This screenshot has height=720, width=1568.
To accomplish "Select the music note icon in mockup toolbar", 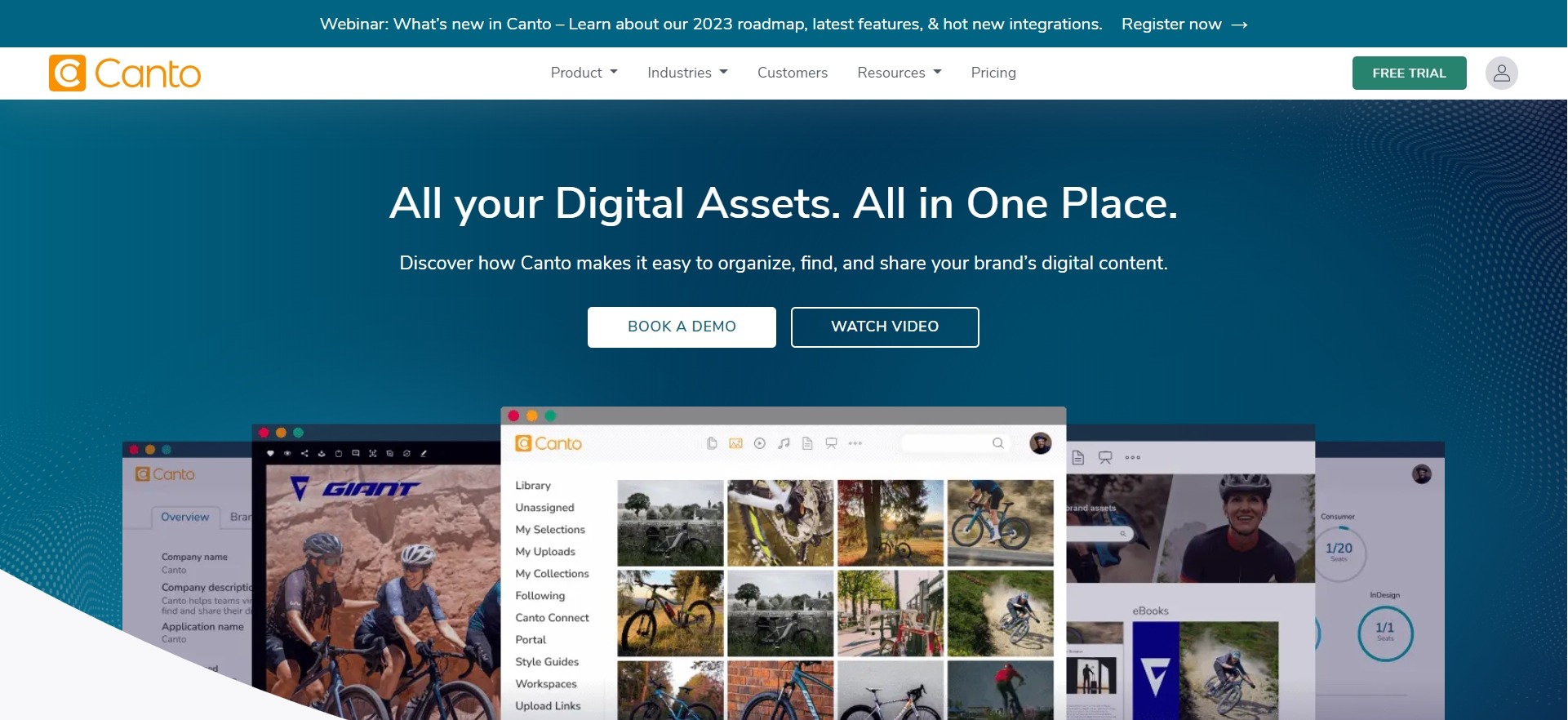I will [x=784, y=443].
